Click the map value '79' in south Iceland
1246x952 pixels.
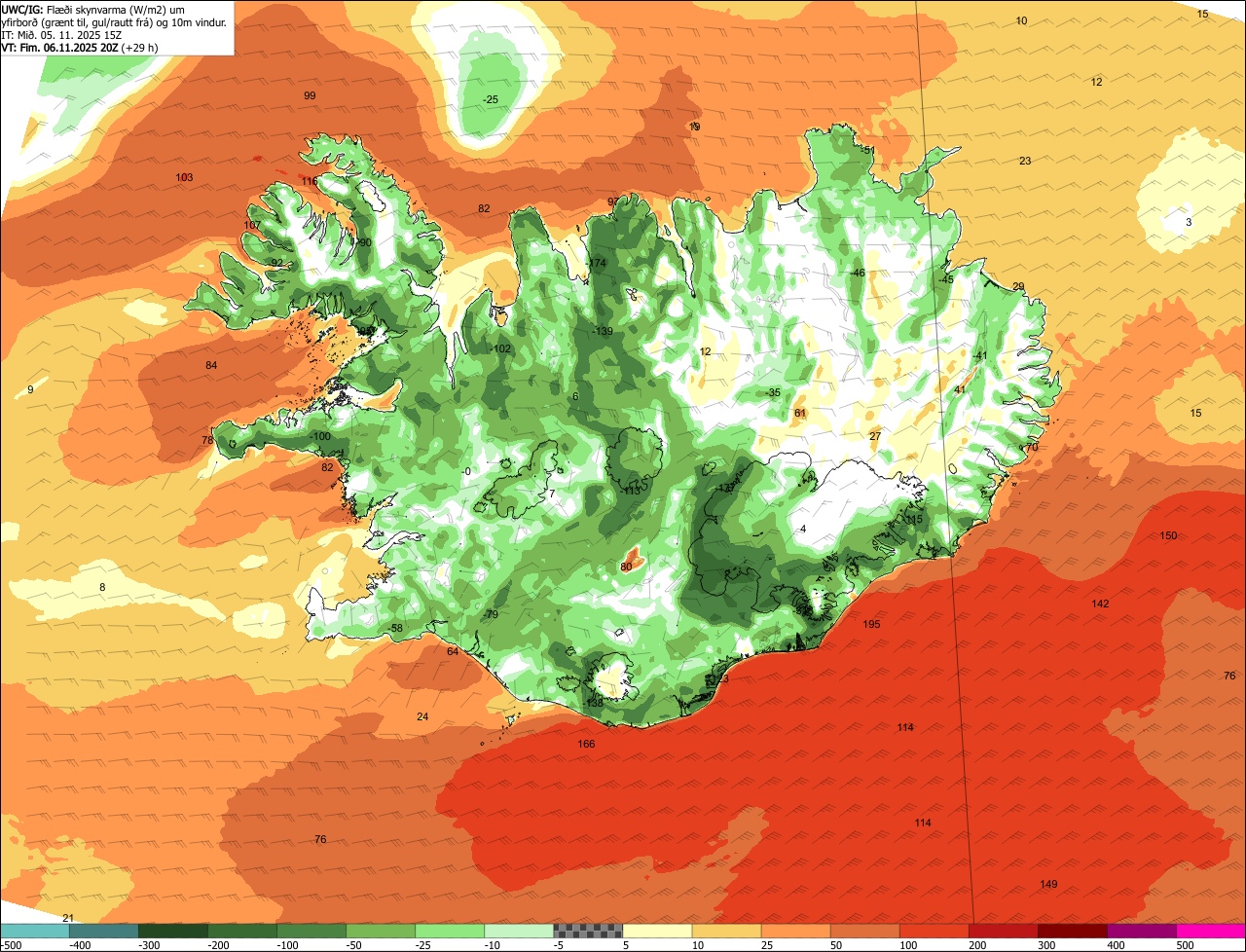coord(492,614)
